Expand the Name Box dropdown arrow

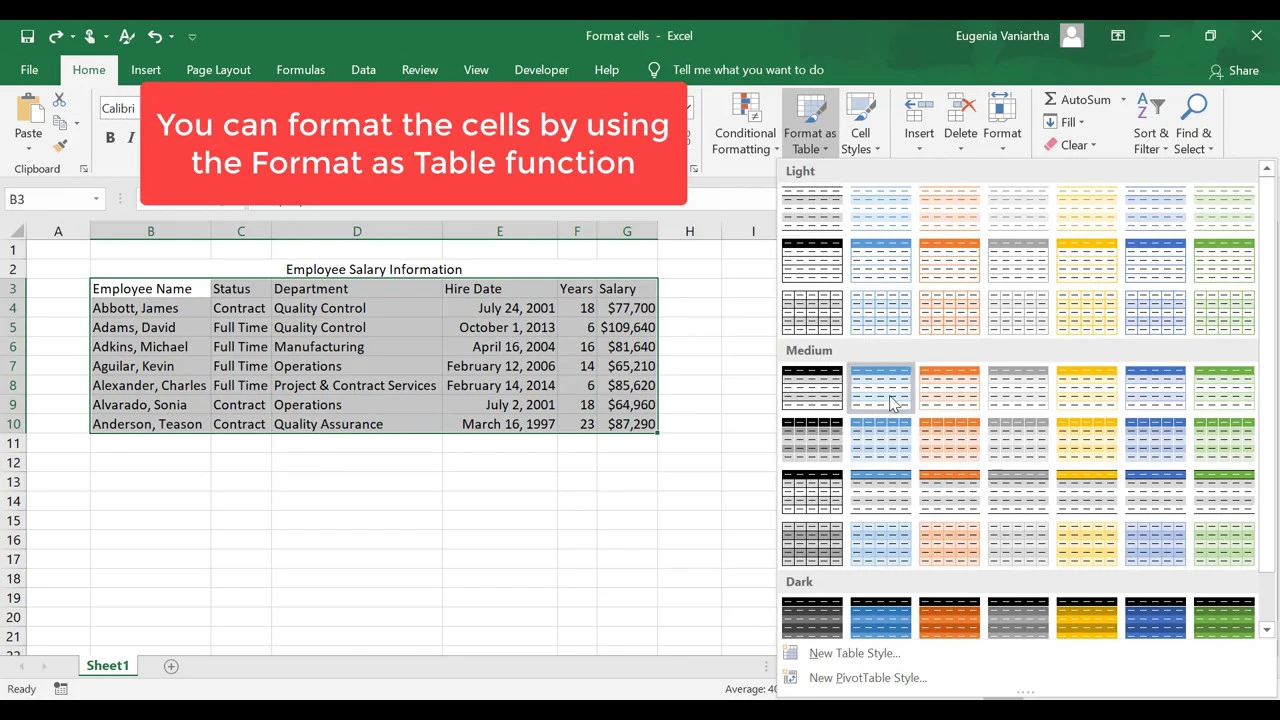(96, 199)
